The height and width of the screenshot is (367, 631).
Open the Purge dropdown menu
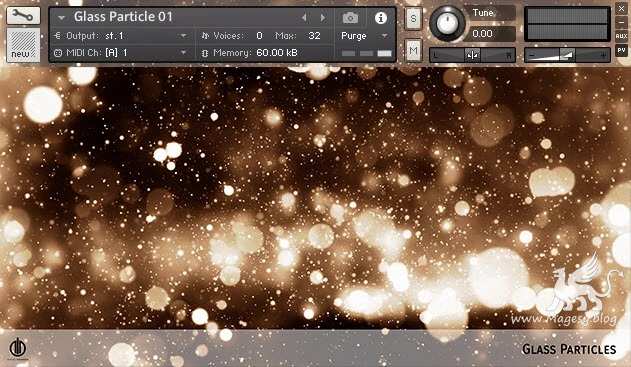[x=384, y=36]
